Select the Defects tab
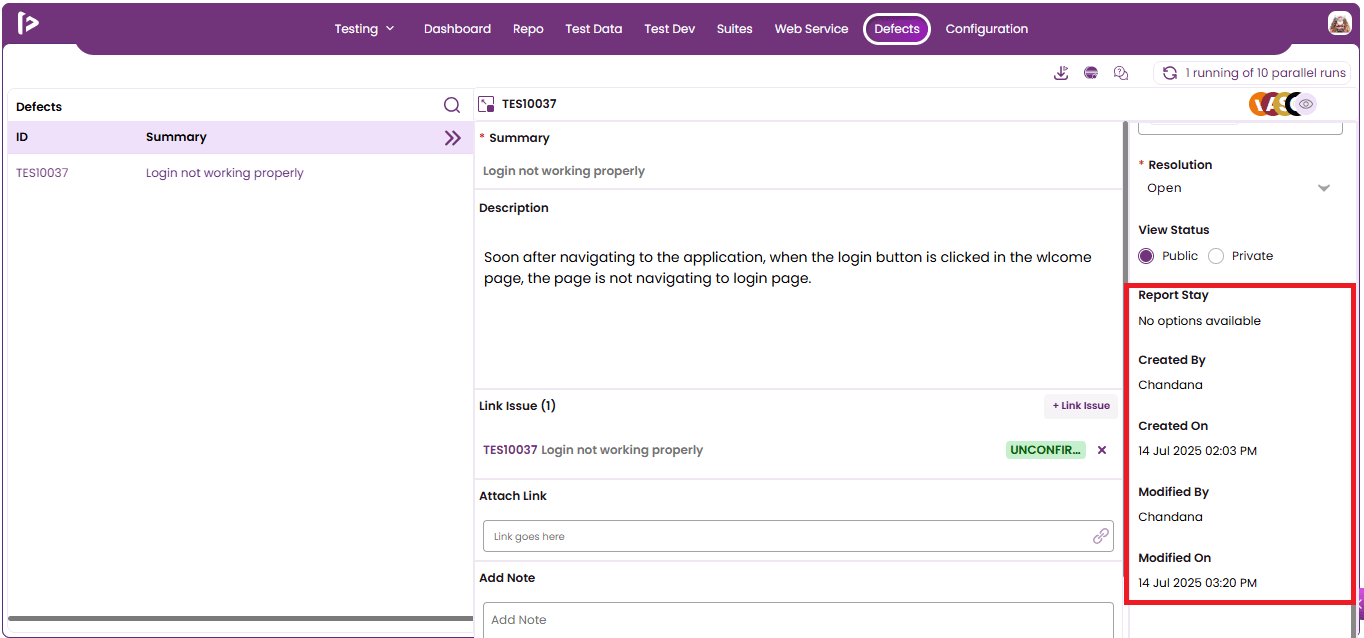The width and height of the screenshot is (1364, 638). coord(897,29)
